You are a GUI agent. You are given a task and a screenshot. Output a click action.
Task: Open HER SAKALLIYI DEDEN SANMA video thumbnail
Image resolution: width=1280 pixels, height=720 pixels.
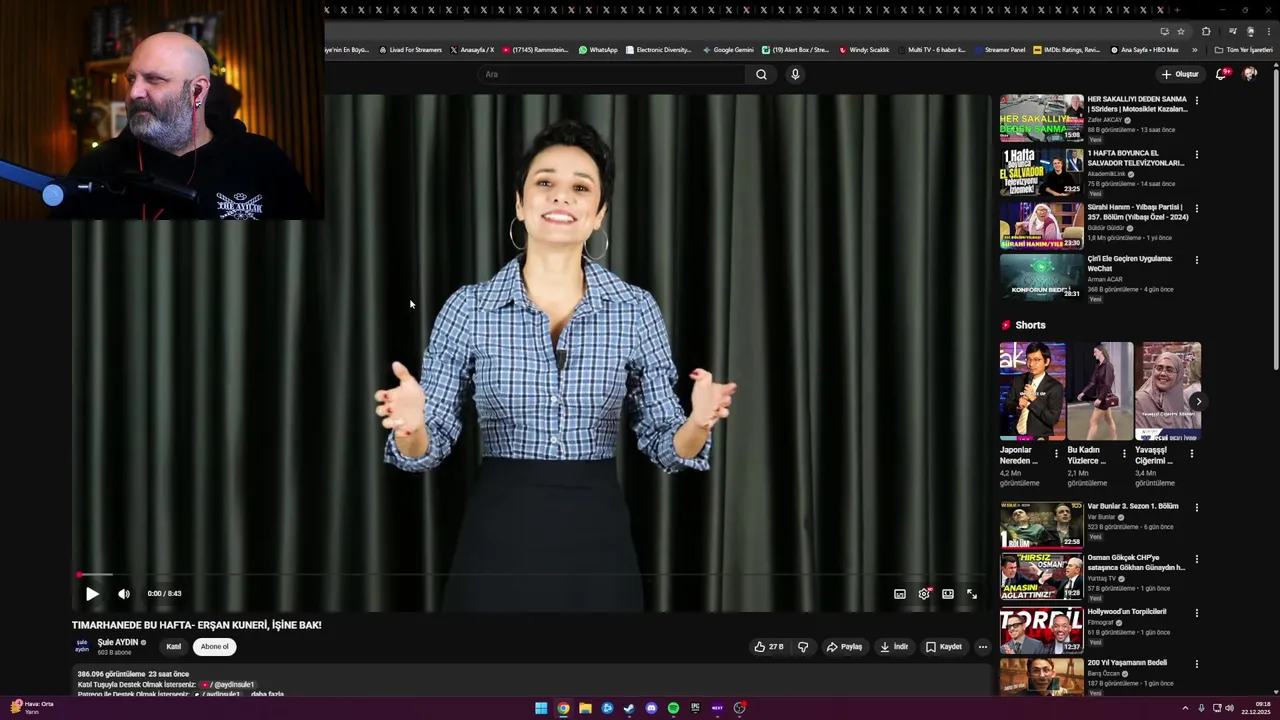(x=1041, y=118)
